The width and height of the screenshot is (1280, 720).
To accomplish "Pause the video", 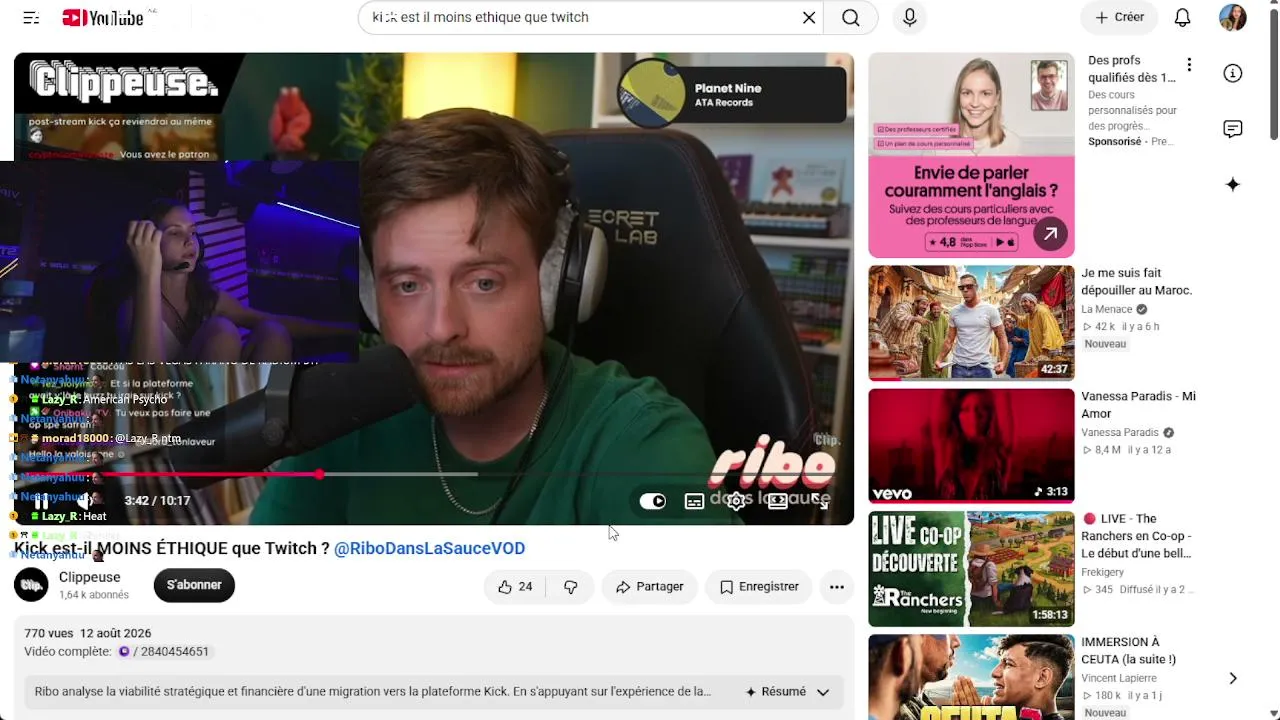I will click(x=41, y=501).
